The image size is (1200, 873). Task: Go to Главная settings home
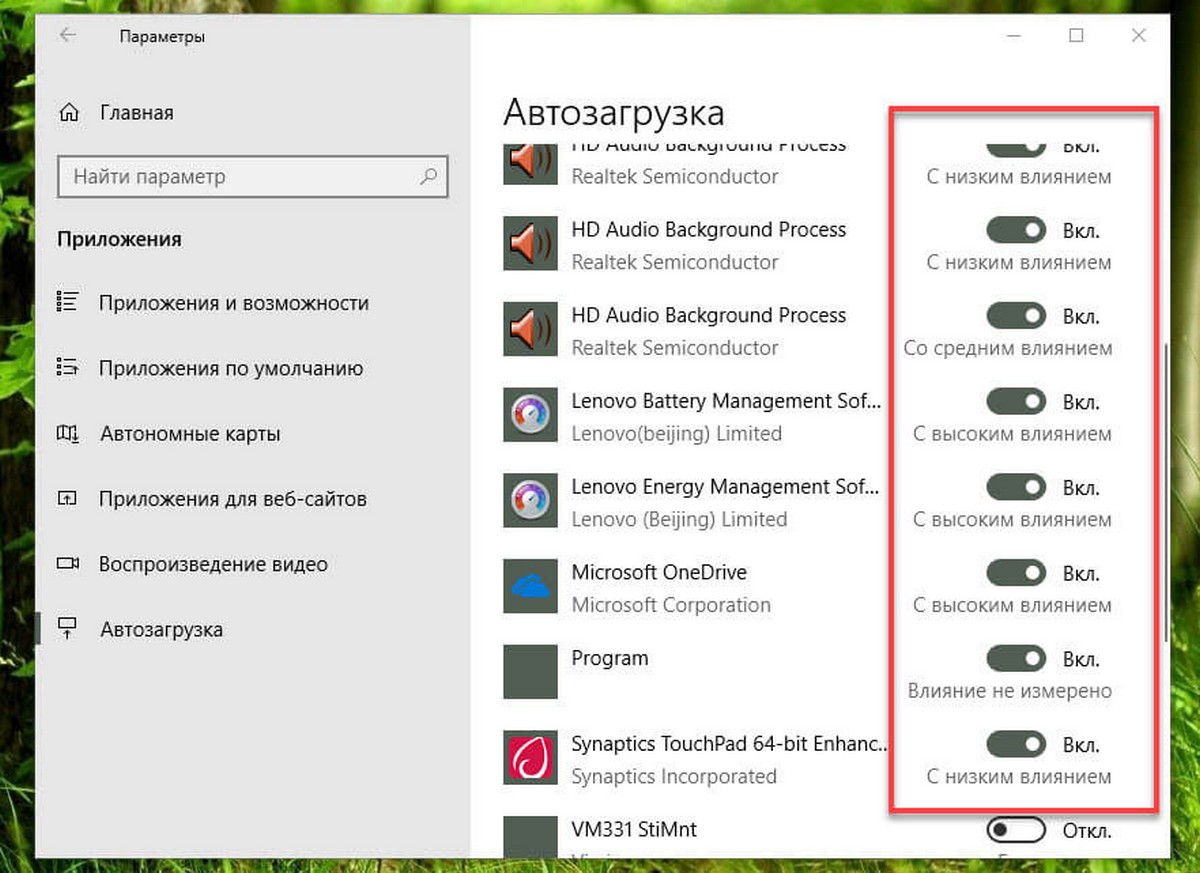(137, 112)
